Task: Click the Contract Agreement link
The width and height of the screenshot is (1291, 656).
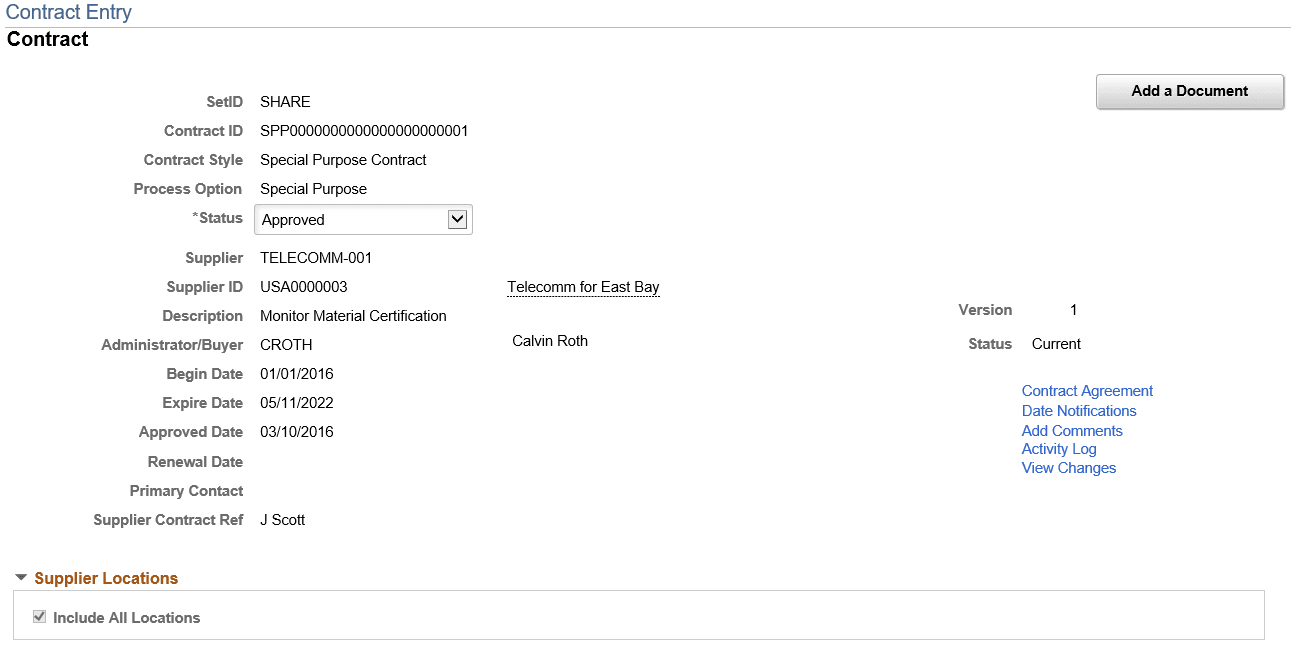Action: click(x=1087, y=390)
